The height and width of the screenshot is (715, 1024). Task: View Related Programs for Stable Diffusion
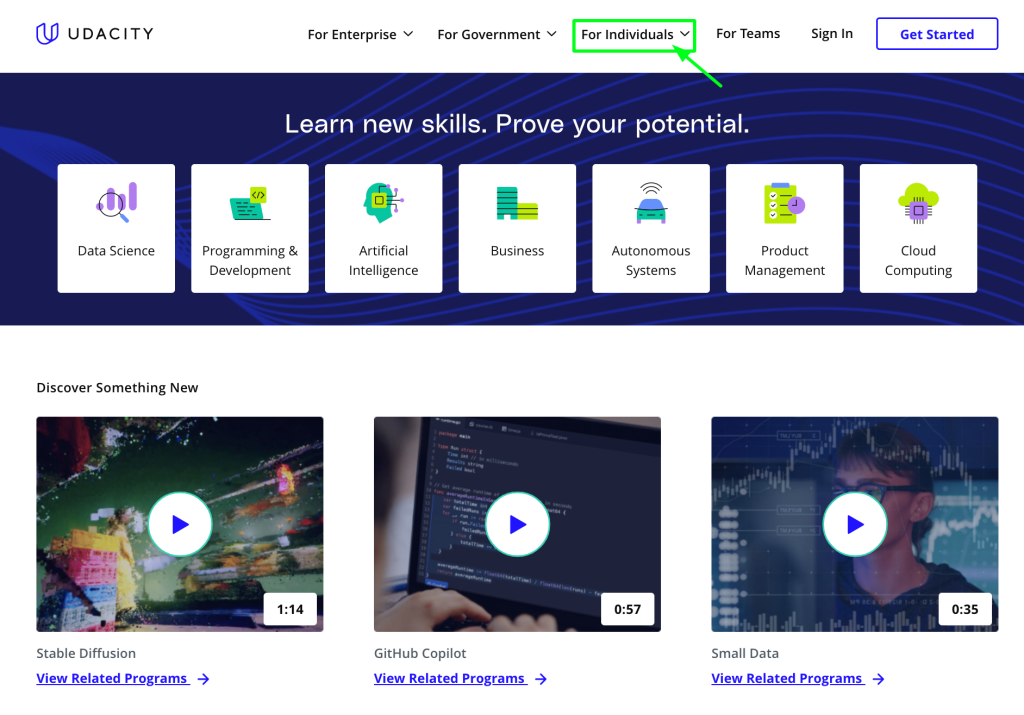pos(113,678)
